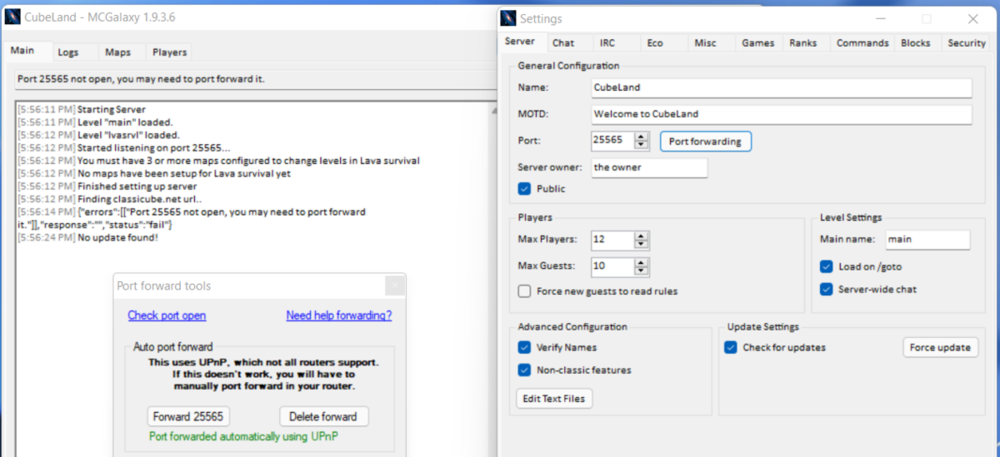The width and height of the screenshot is (1000, 457).
Task: Click the MOTD input field
Action: click(781, 115)
